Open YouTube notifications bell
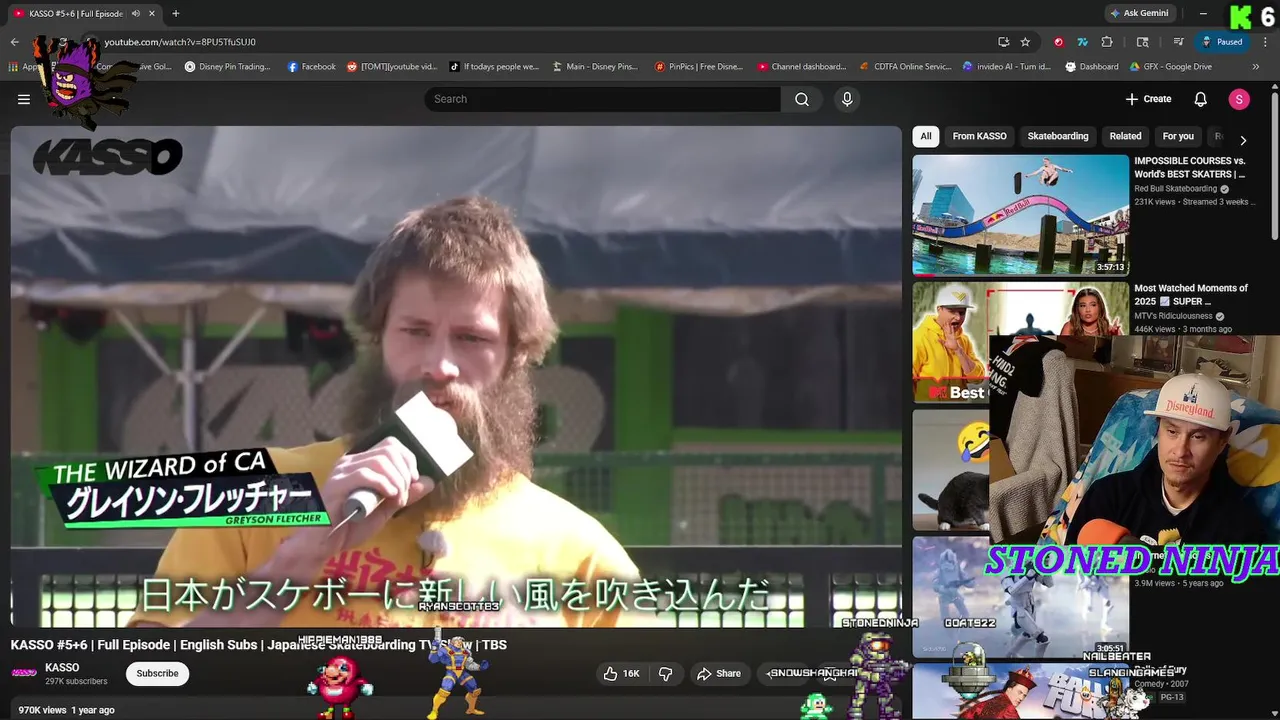This screenshot has width=1280, height=720. point(1201,99)
